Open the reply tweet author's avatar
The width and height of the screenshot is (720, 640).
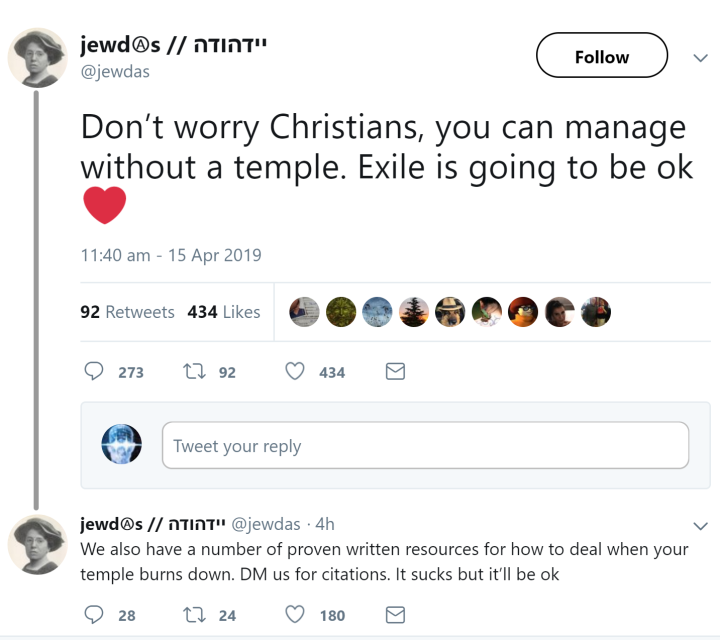[x=38, y=545]
